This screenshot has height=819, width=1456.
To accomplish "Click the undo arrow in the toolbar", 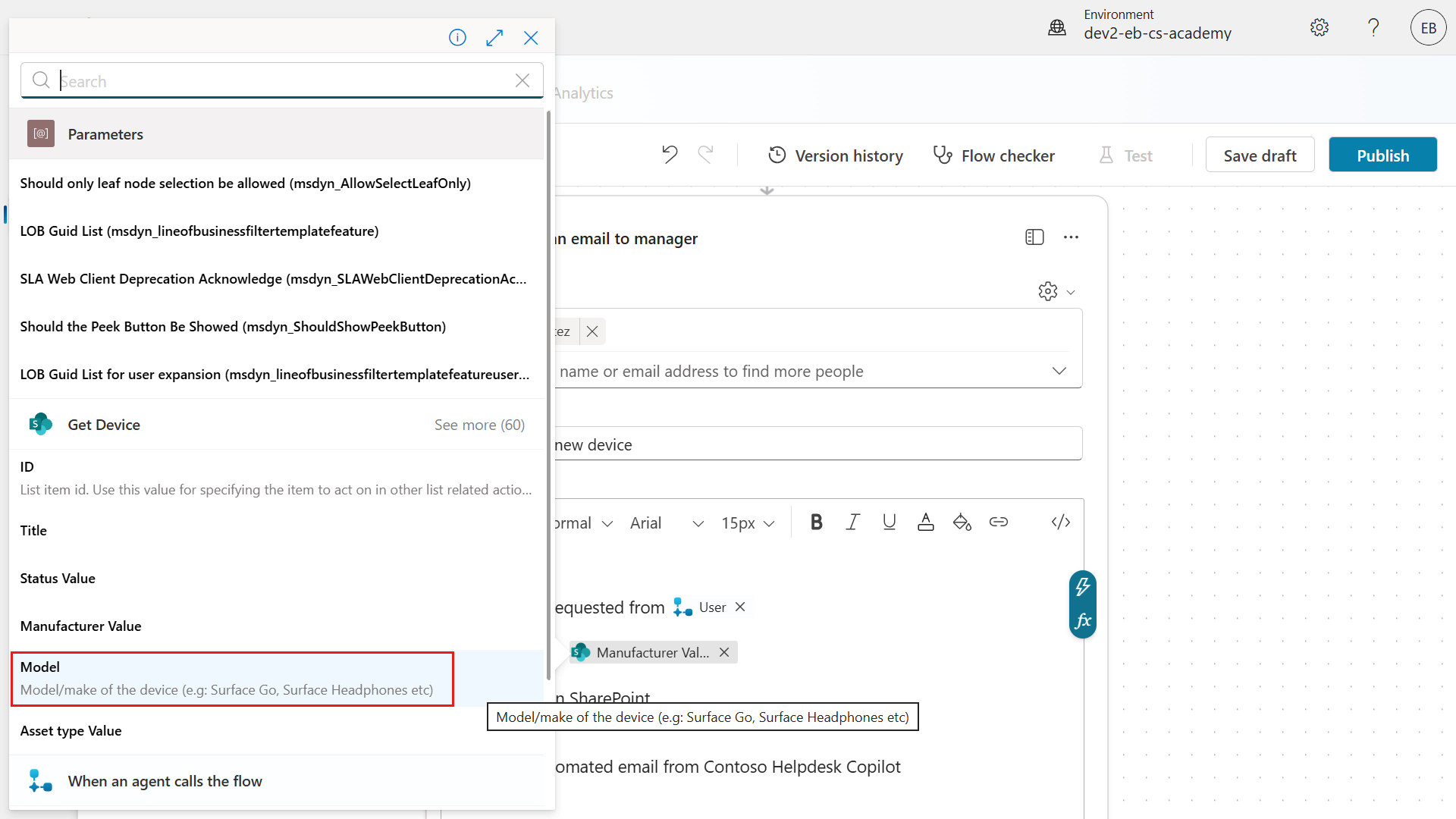I will [670, 154].
